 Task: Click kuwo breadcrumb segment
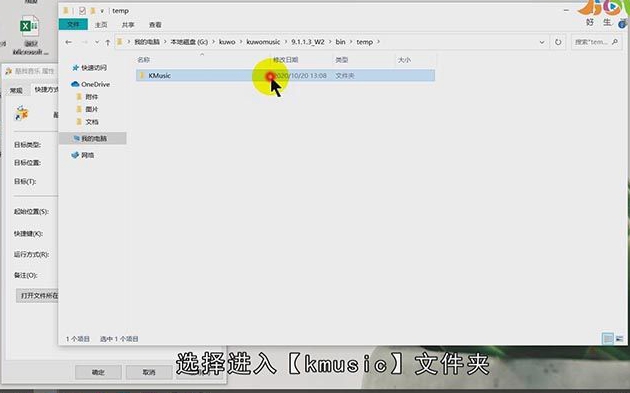click(227, 42)
